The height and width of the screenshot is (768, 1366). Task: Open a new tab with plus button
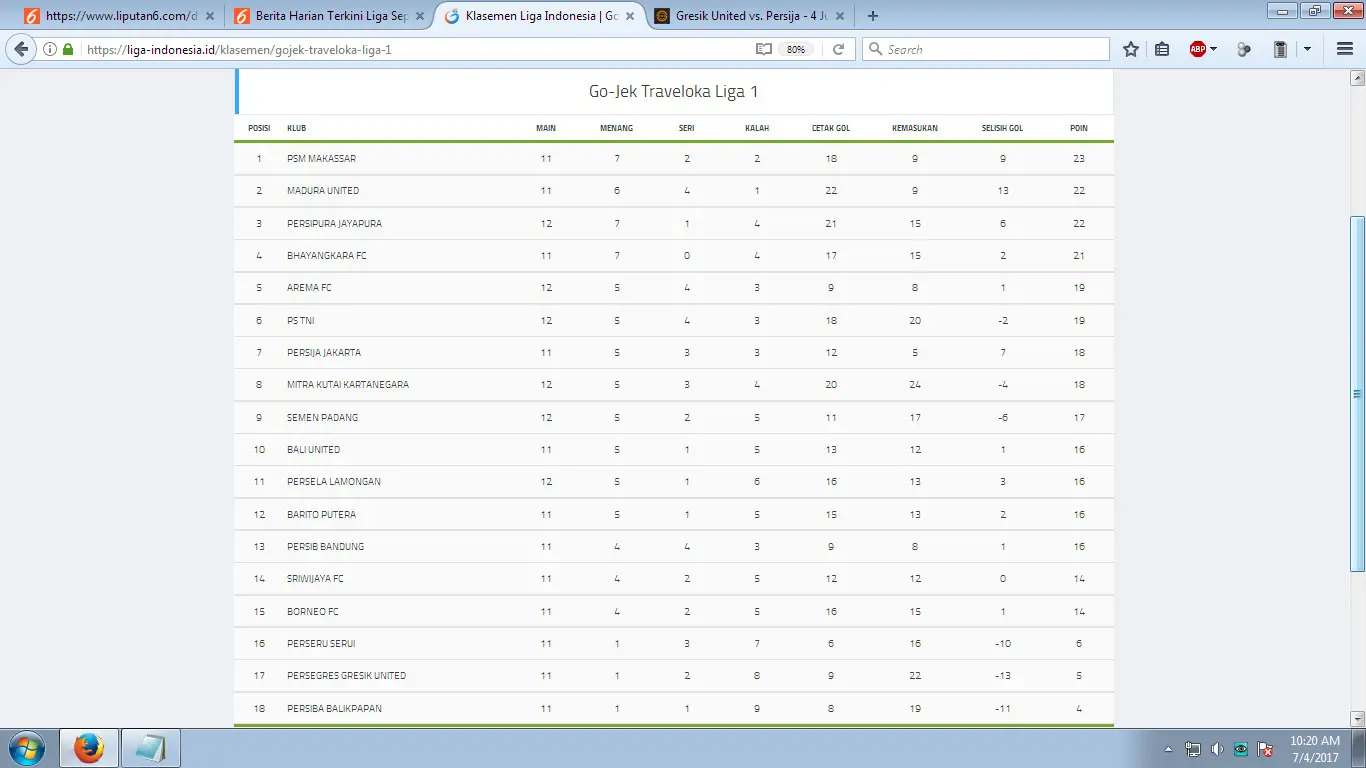tap(873, 16)
